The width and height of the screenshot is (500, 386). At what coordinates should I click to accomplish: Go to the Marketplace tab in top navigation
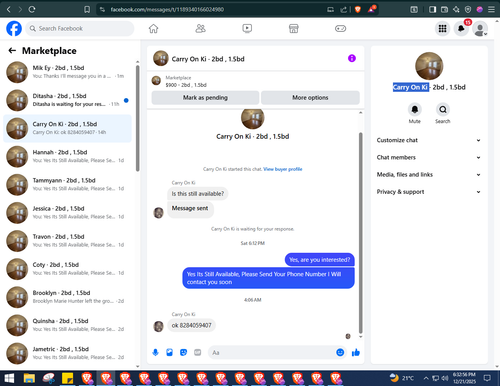click(294, 29)
